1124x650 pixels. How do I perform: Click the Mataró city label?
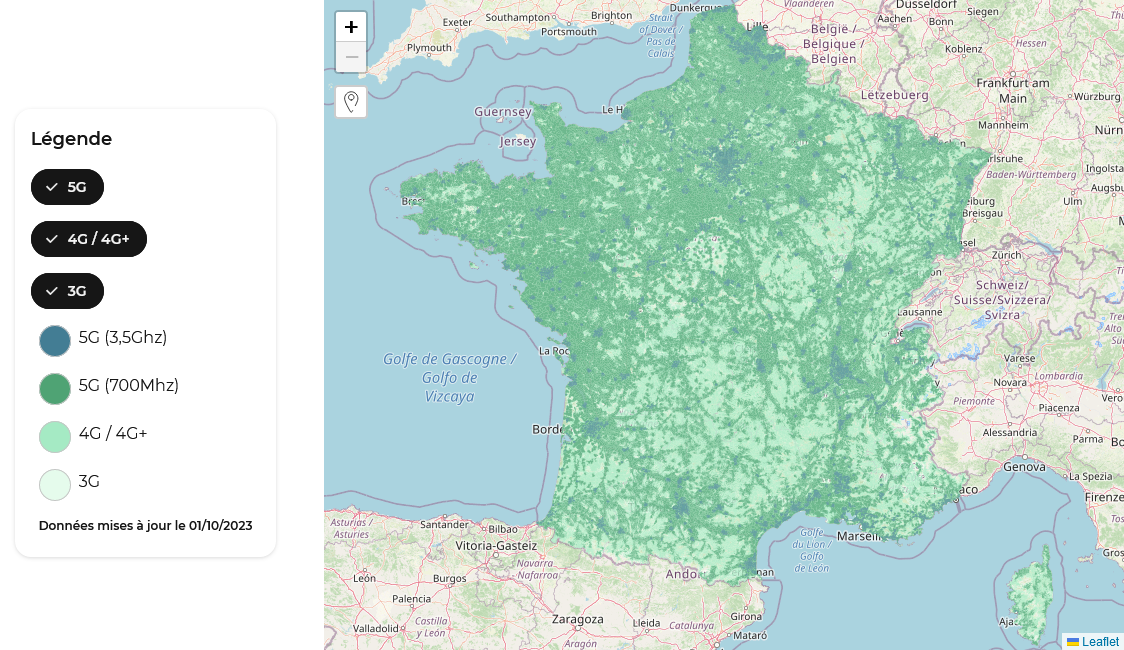(x=750, y=635)
